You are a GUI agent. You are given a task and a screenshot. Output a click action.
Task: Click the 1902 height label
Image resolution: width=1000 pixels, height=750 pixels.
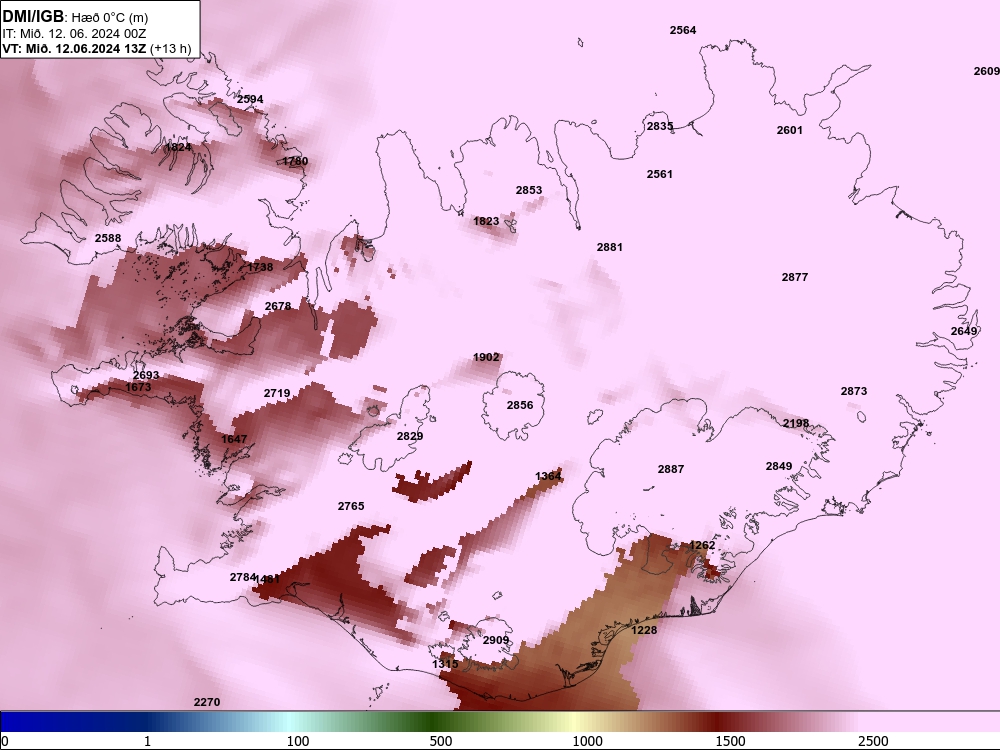(x=486, y=357)
